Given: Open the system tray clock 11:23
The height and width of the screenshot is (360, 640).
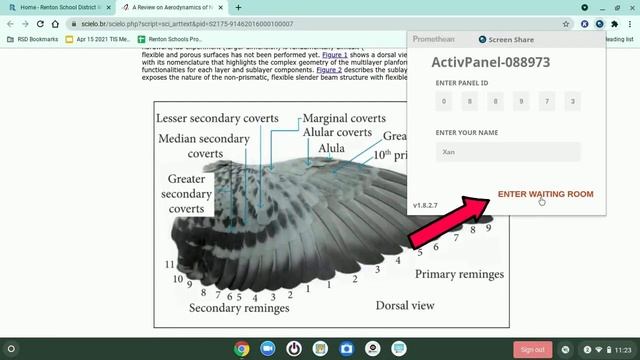Looking at the screenshot, I should pos(623,350).
